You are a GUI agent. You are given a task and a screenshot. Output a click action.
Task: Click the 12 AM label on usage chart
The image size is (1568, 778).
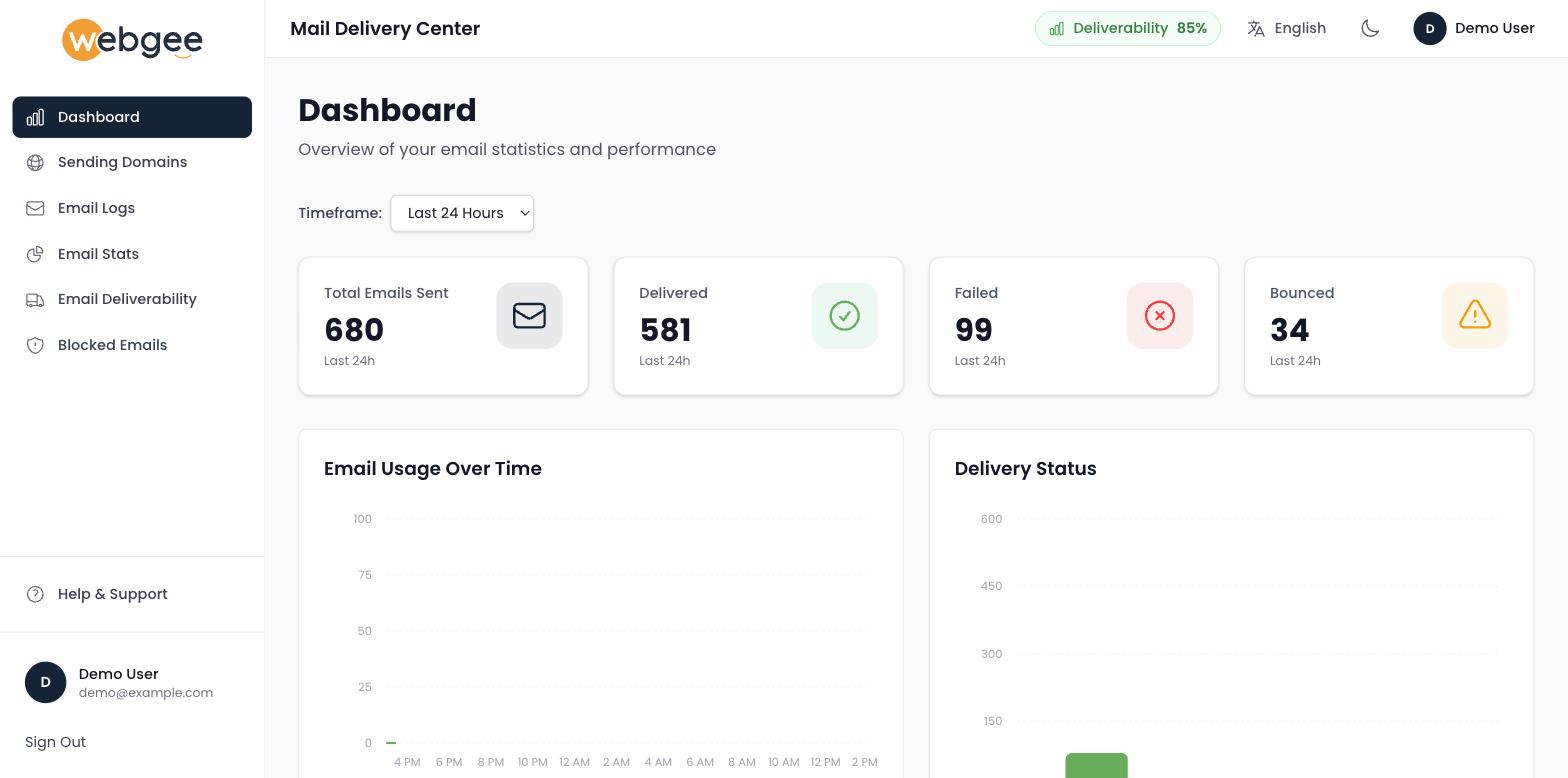[574, 762]
